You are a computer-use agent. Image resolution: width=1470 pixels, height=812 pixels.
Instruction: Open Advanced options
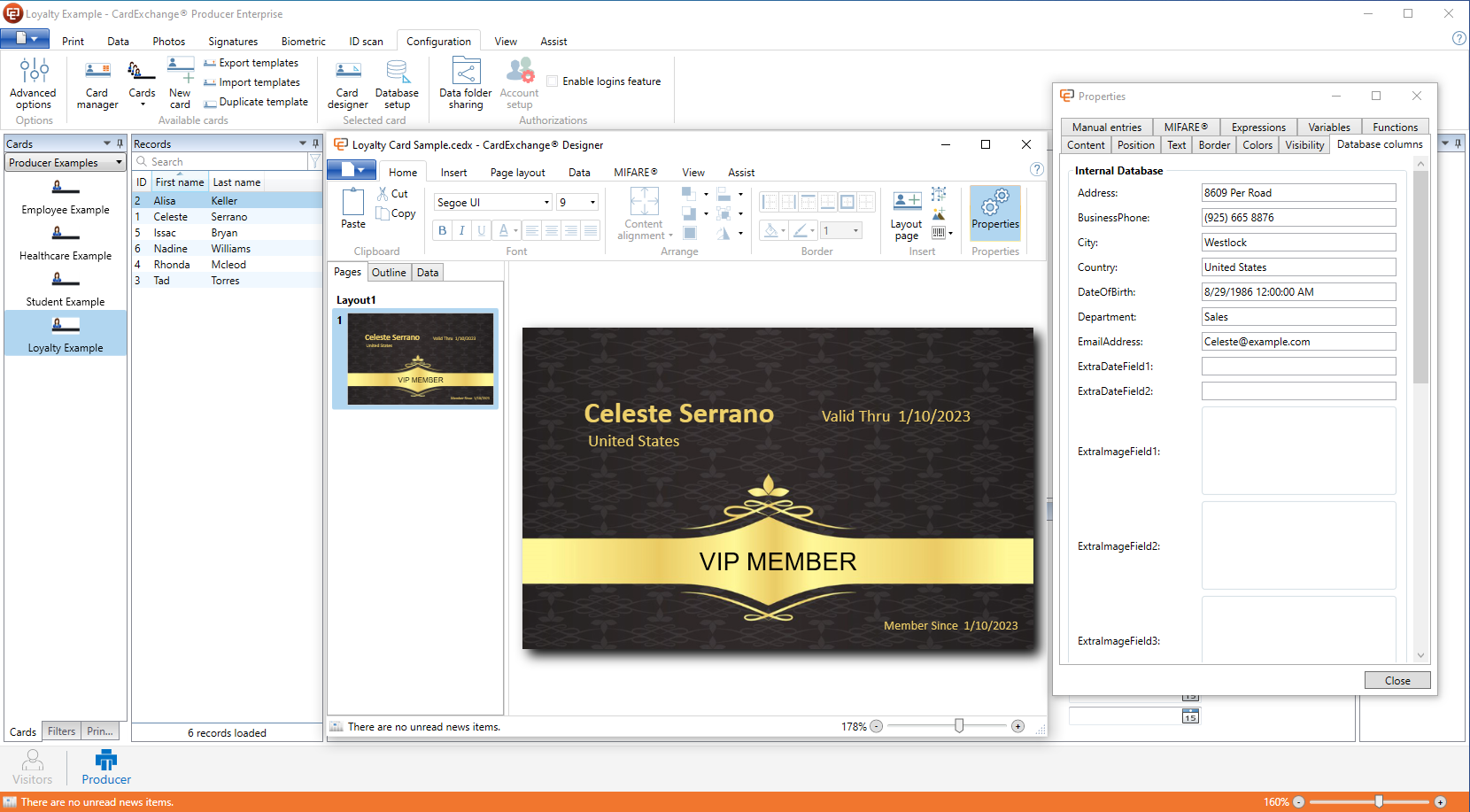point(33,84)
